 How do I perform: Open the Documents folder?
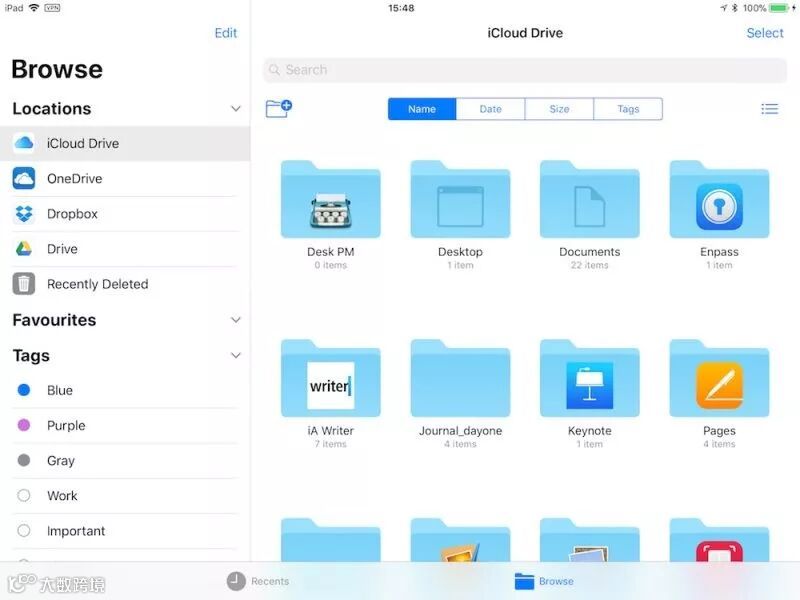[590, 199]
